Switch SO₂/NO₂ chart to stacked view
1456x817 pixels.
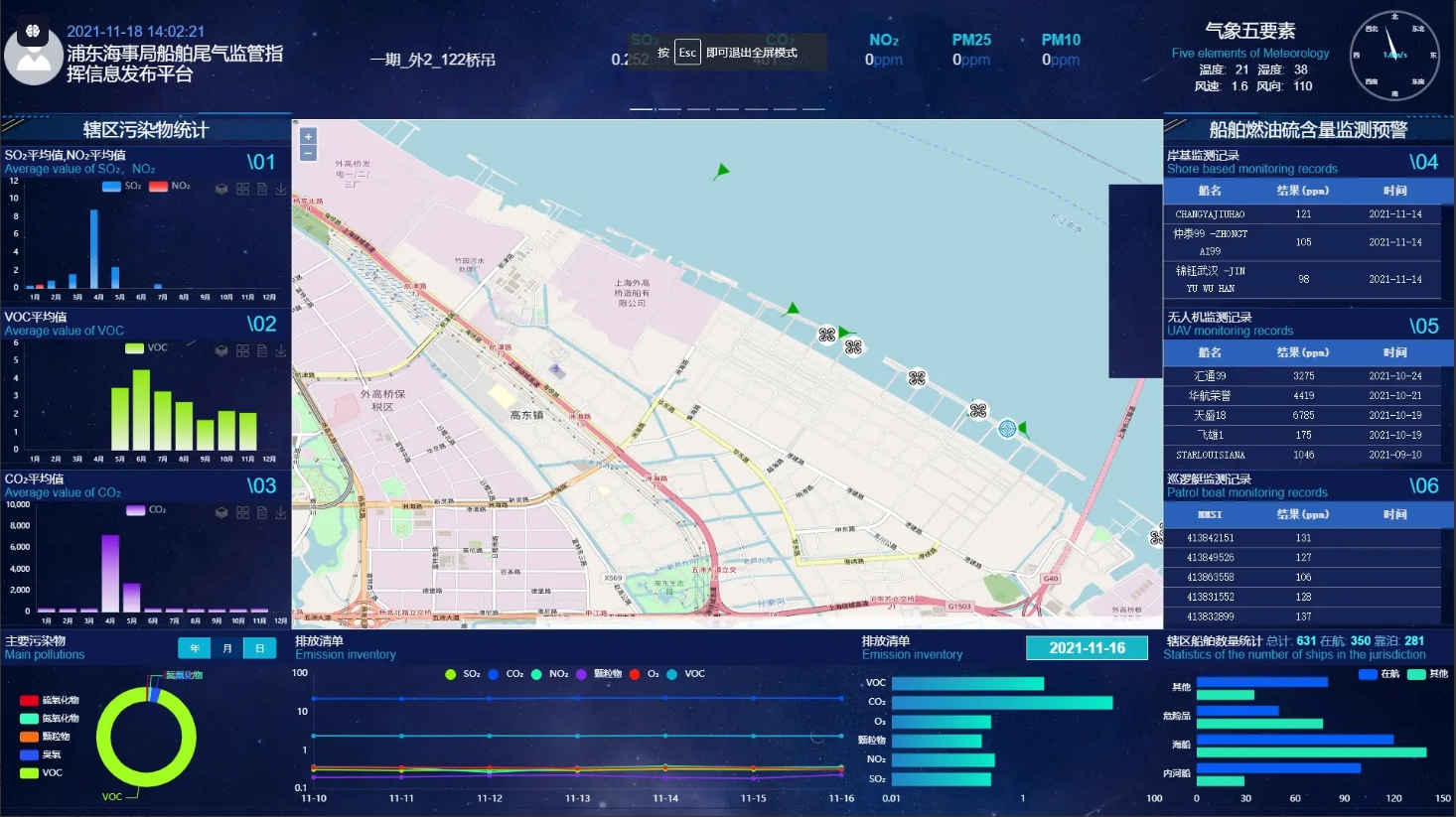[221, 189]
